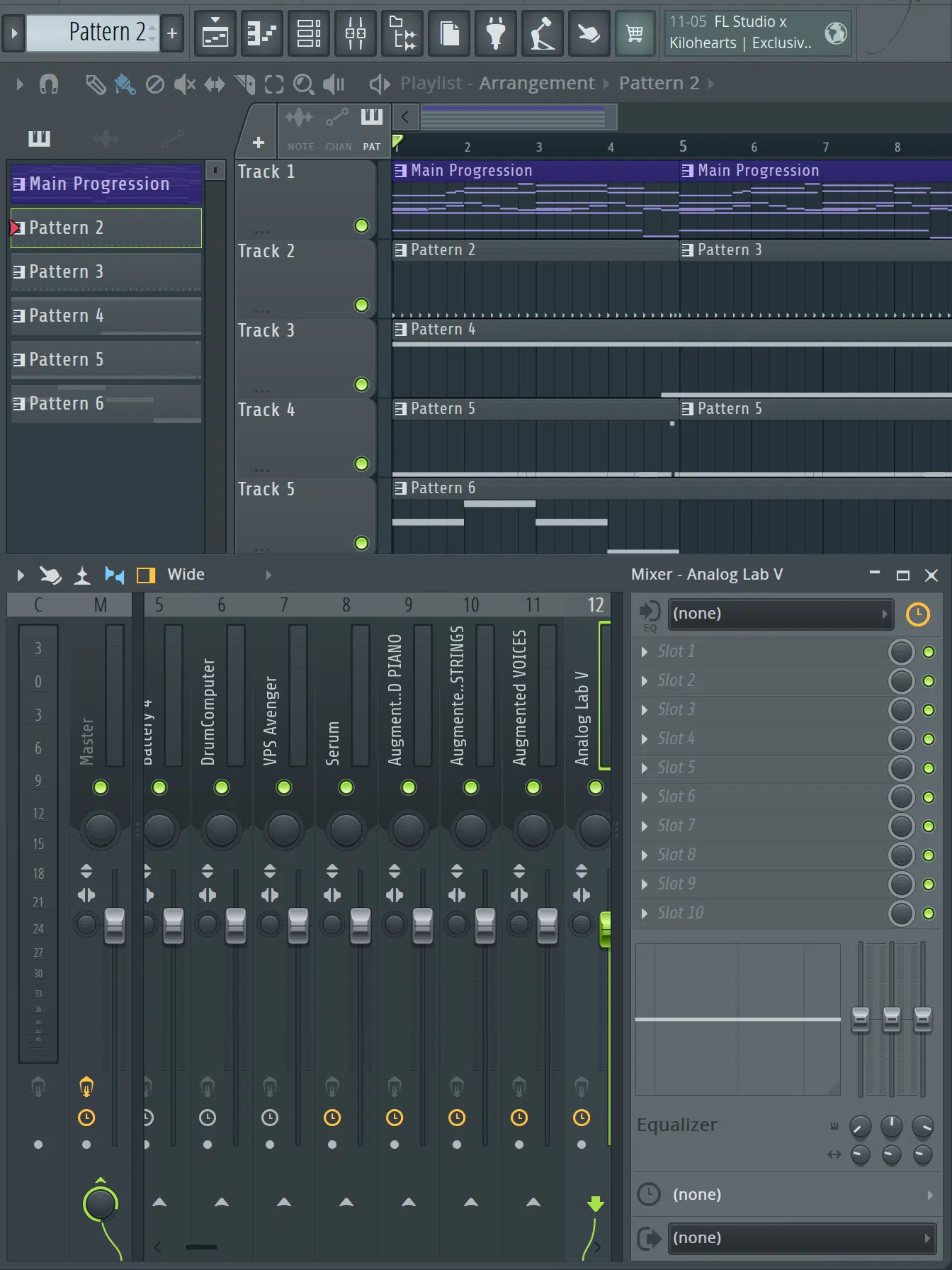Select the playlist Slip tool
The width and height of the screenshot is (952, 1270).
click(215, 84)
